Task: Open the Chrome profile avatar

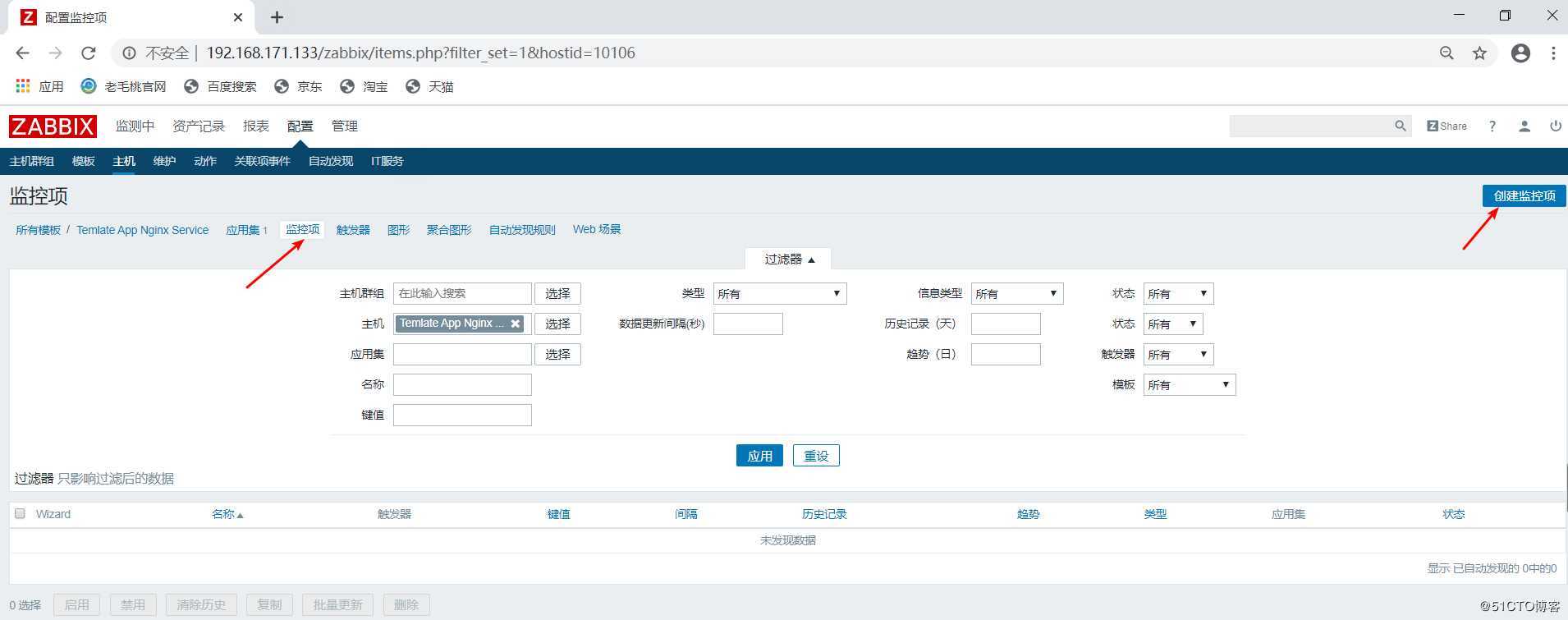Action: coord(1520,53)
